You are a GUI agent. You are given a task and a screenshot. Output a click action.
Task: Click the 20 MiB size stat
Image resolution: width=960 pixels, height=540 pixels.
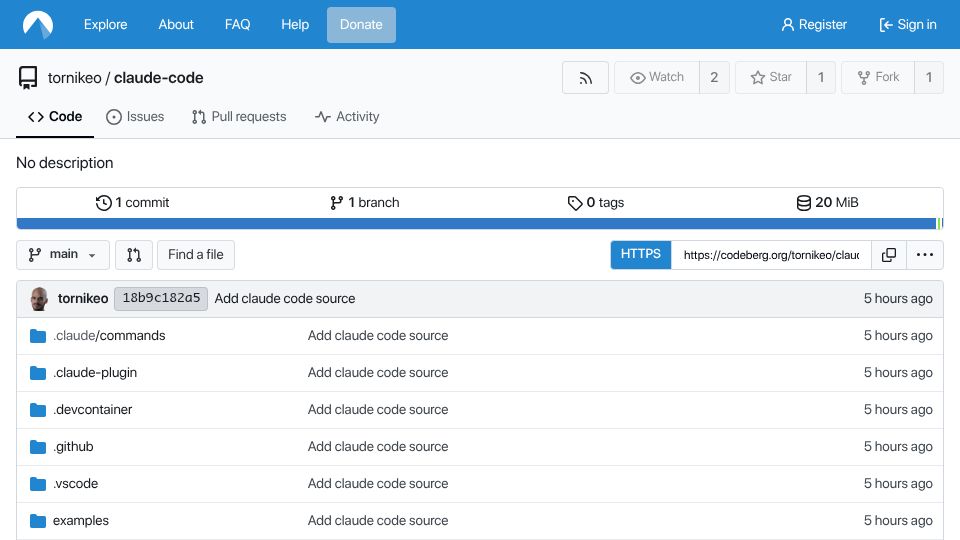(827, 203)
